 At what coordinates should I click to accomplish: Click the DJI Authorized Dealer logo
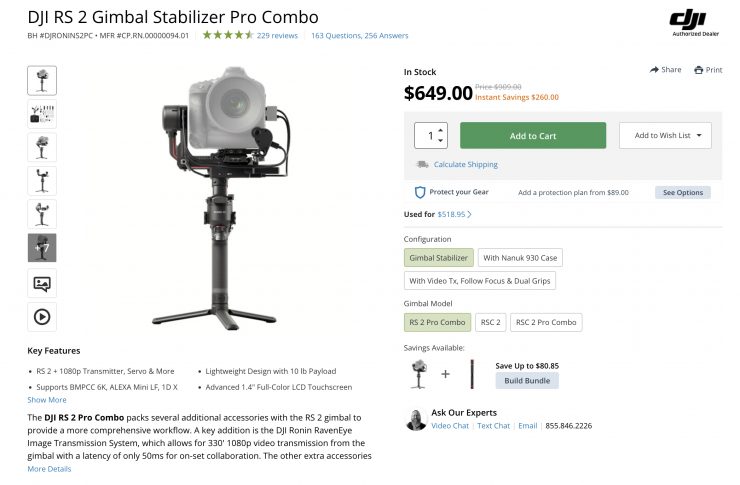(x=688, y=22)
